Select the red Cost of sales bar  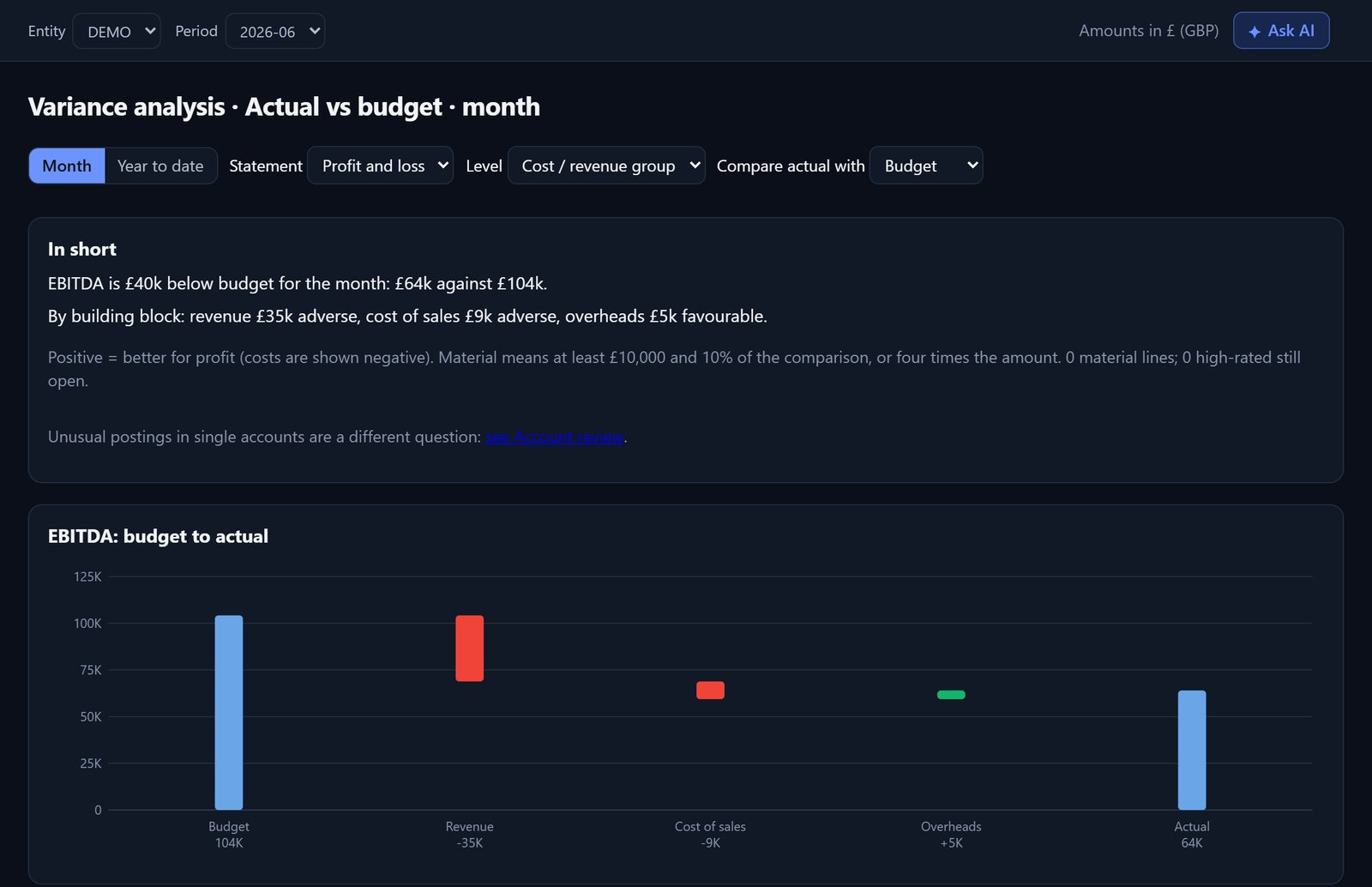(x=710, y=691)
